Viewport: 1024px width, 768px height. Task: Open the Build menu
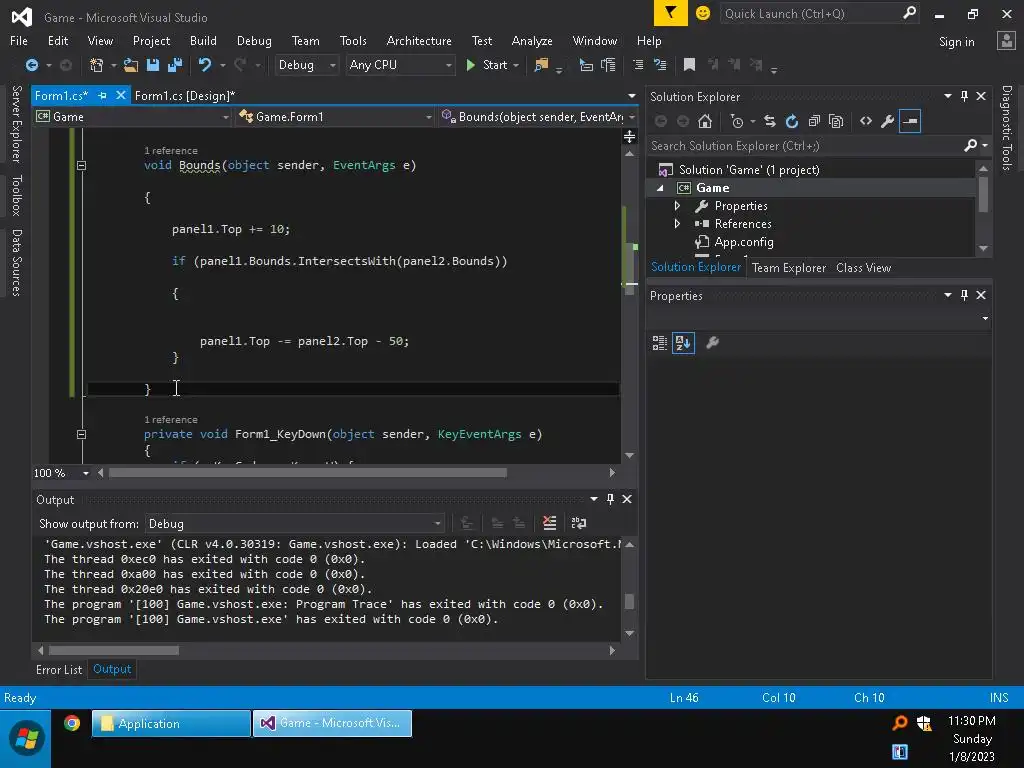click(203, 40)
